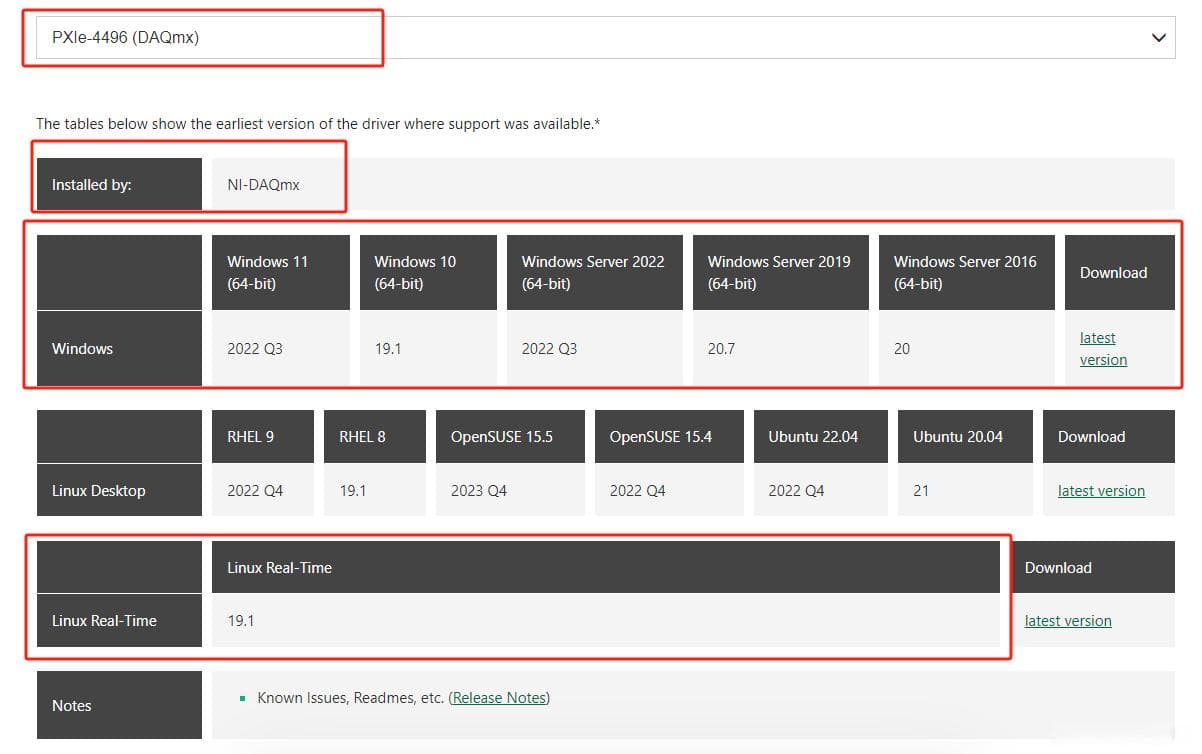Select the Windows Server 2016 (64-bit) header
The width and height of the screenshot is (1202, 754).
(967, 272)
